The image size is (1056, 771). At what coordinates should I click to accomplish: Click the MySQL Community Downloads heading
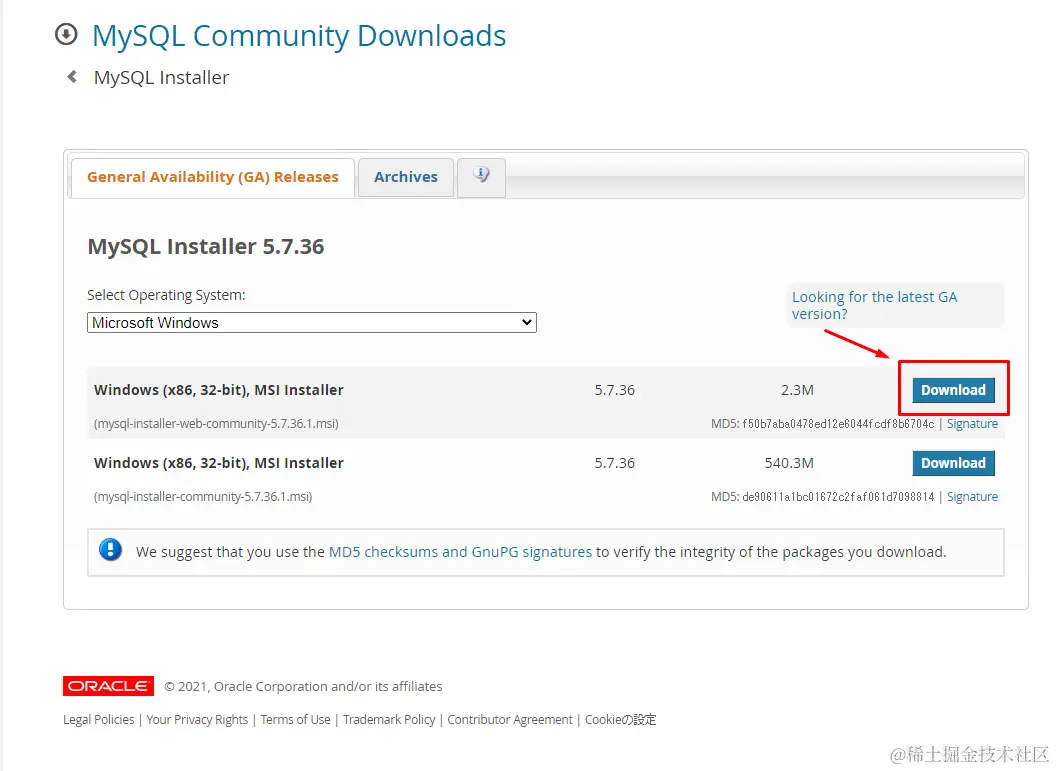[299, 36]
